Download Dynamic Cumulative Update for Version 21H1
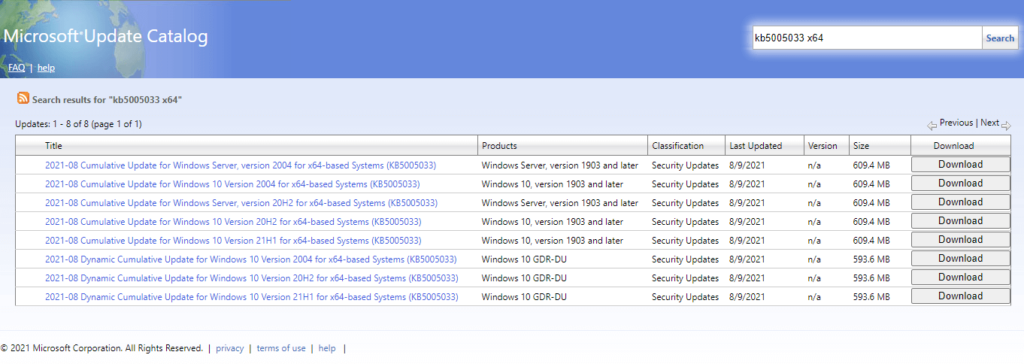 [x=960, y=296]
